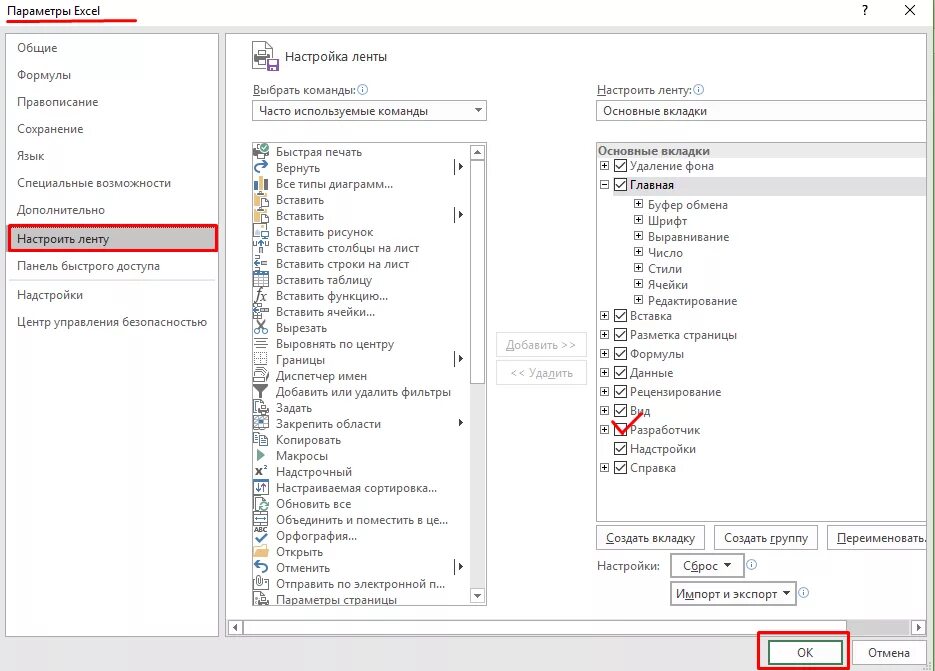Viewport: 935px width, 671px height.
Task: Click the Выровнять по центру icon
Action: [x=261, y=344]
